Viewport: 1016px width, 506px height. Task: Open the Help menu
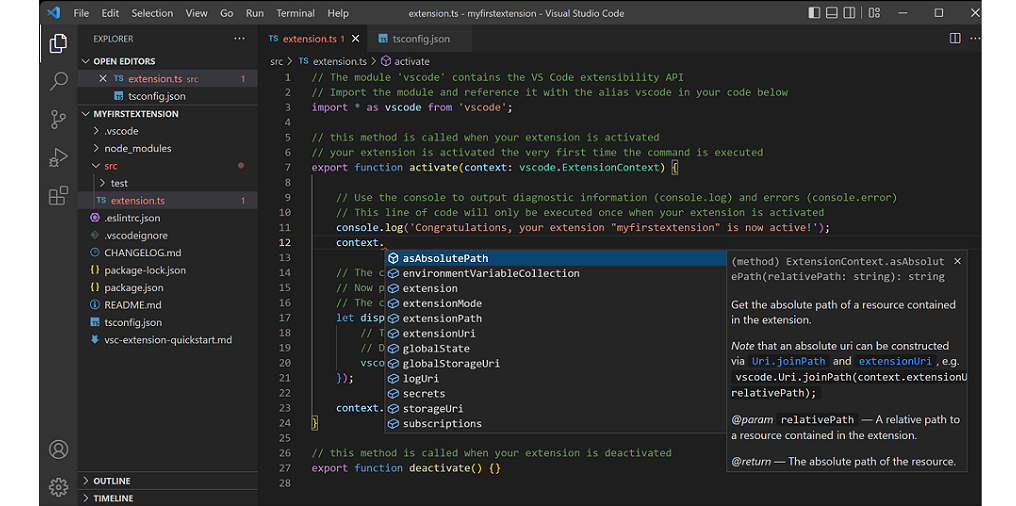[x=338, y=13]
